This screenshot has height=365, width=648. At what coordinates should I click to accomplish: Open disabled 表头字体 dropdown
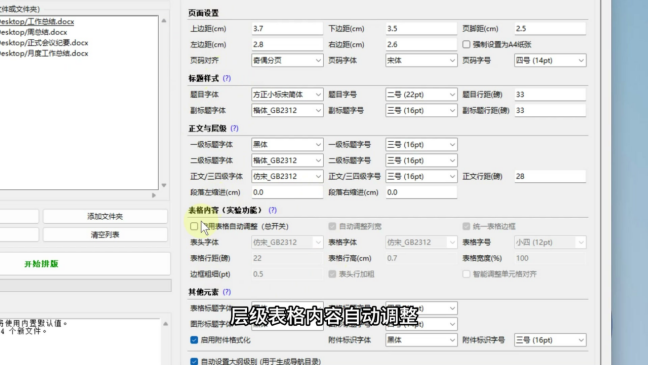(287, 242)
